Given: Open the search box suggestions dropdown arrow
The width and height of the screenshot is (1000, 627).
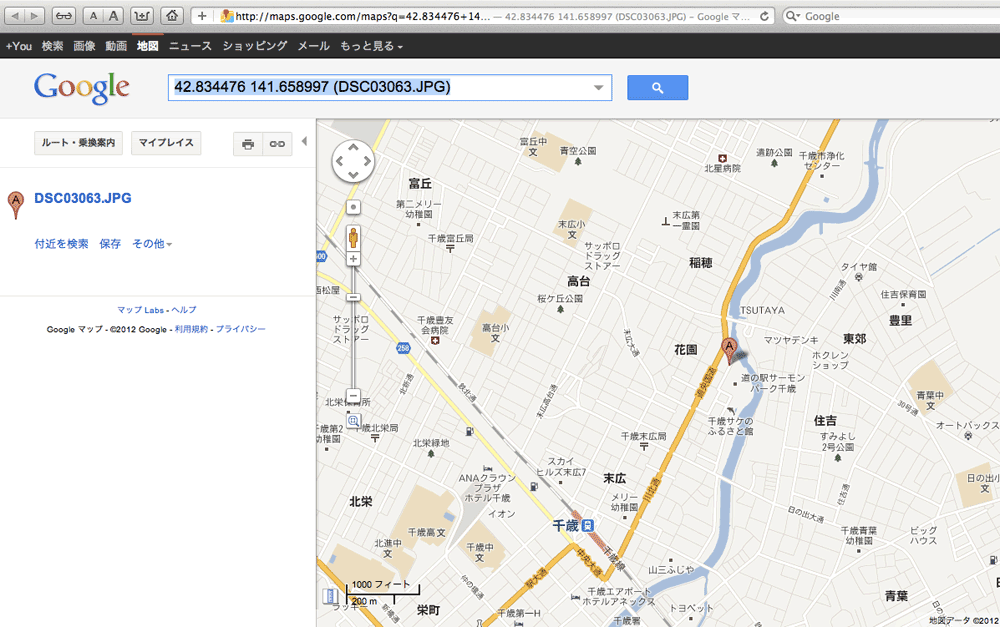Looking at the screenshot, I should (x=598, y=88).
